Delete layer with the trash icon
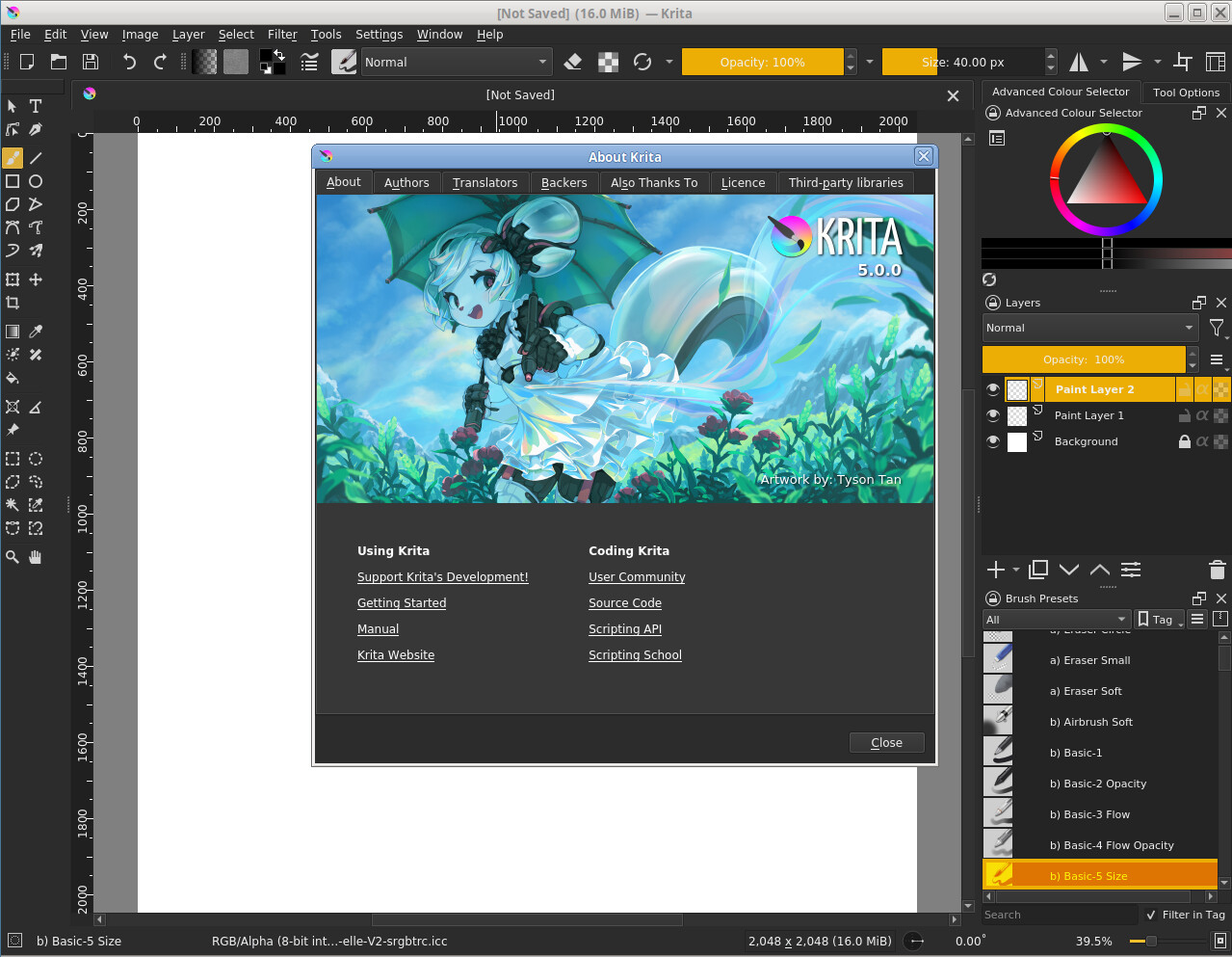Image resolution: width=1232 pixels, height=957 pixels. pos(1218,570)
